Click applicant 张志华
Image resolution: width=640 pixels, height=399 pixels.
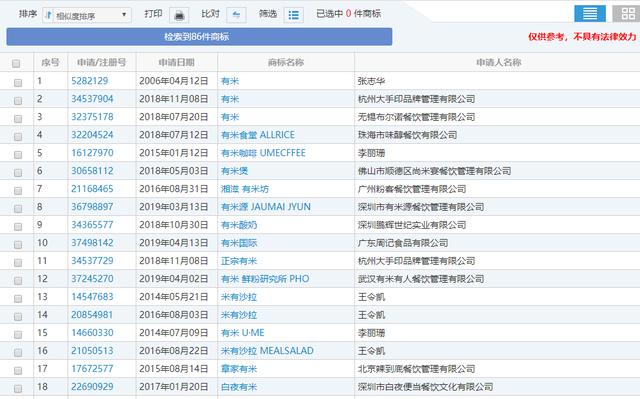point(371,81)
